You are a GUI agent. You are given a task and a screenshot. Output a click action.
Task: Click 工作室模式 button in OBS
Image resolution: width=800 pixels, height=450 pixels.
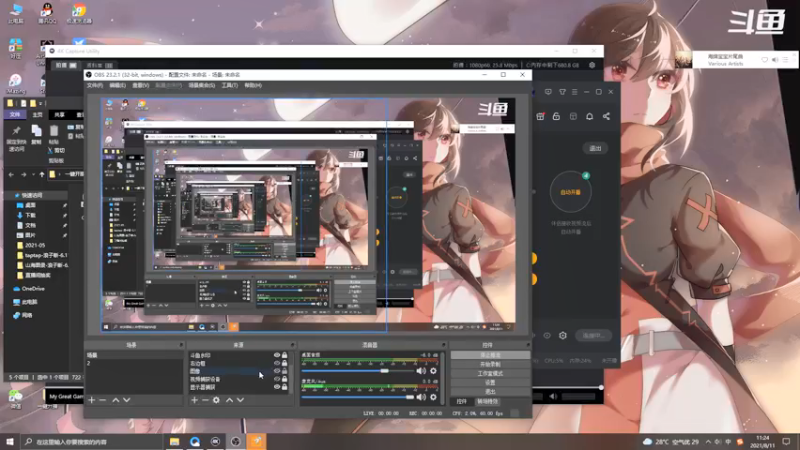click(490, 373)
